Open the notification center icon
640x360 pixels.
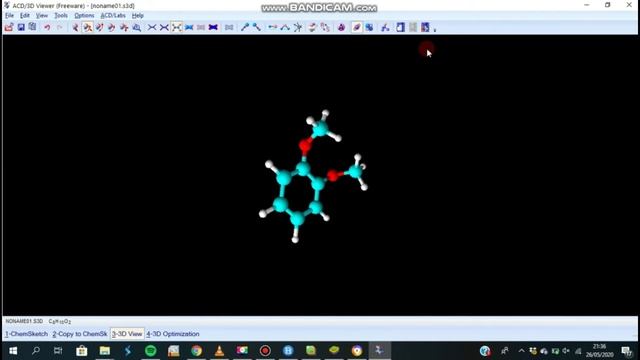click(x=626, y=351)
